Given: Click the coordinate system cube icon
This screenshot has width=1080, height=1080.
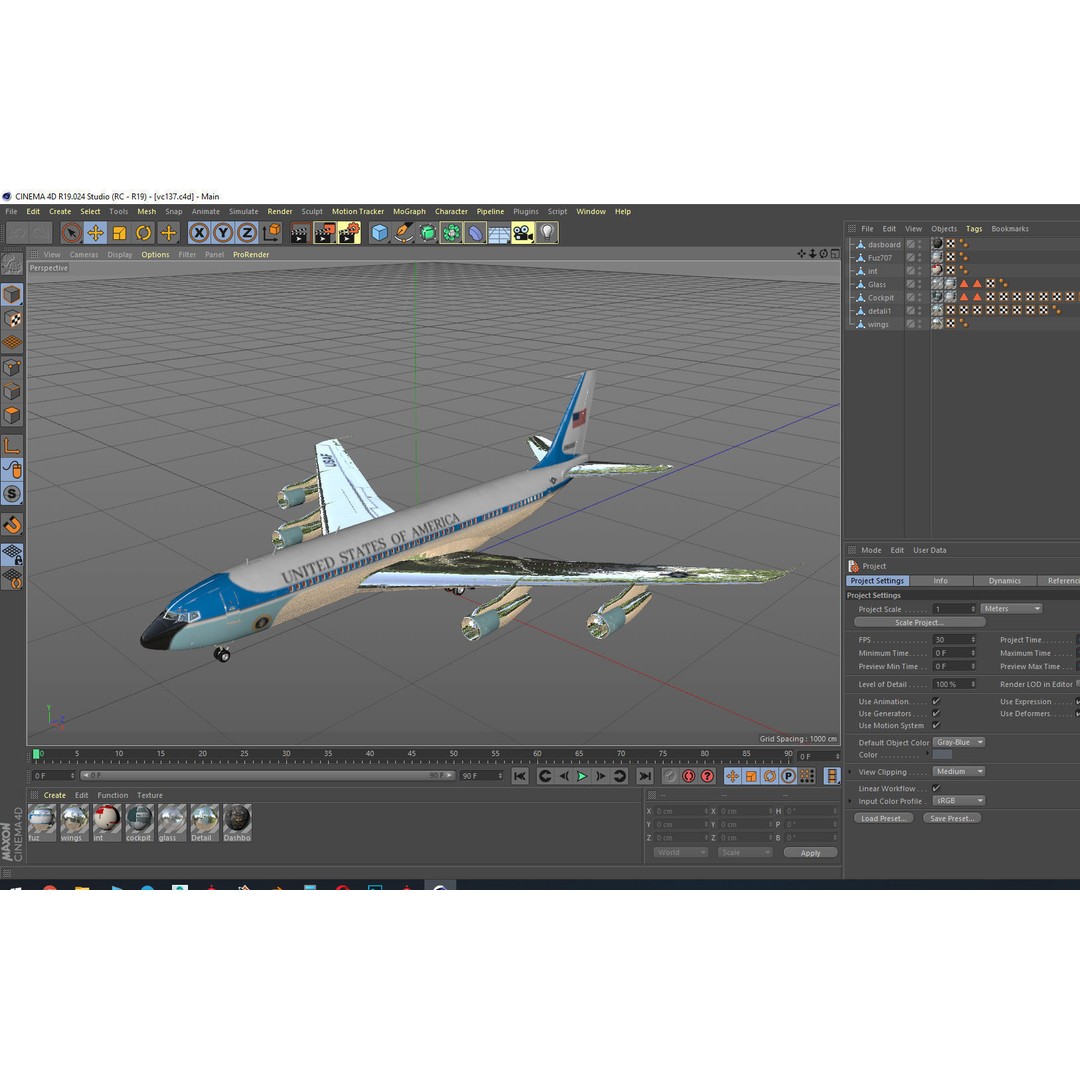Looking at the screenshot, I should (x=271, y=233).
